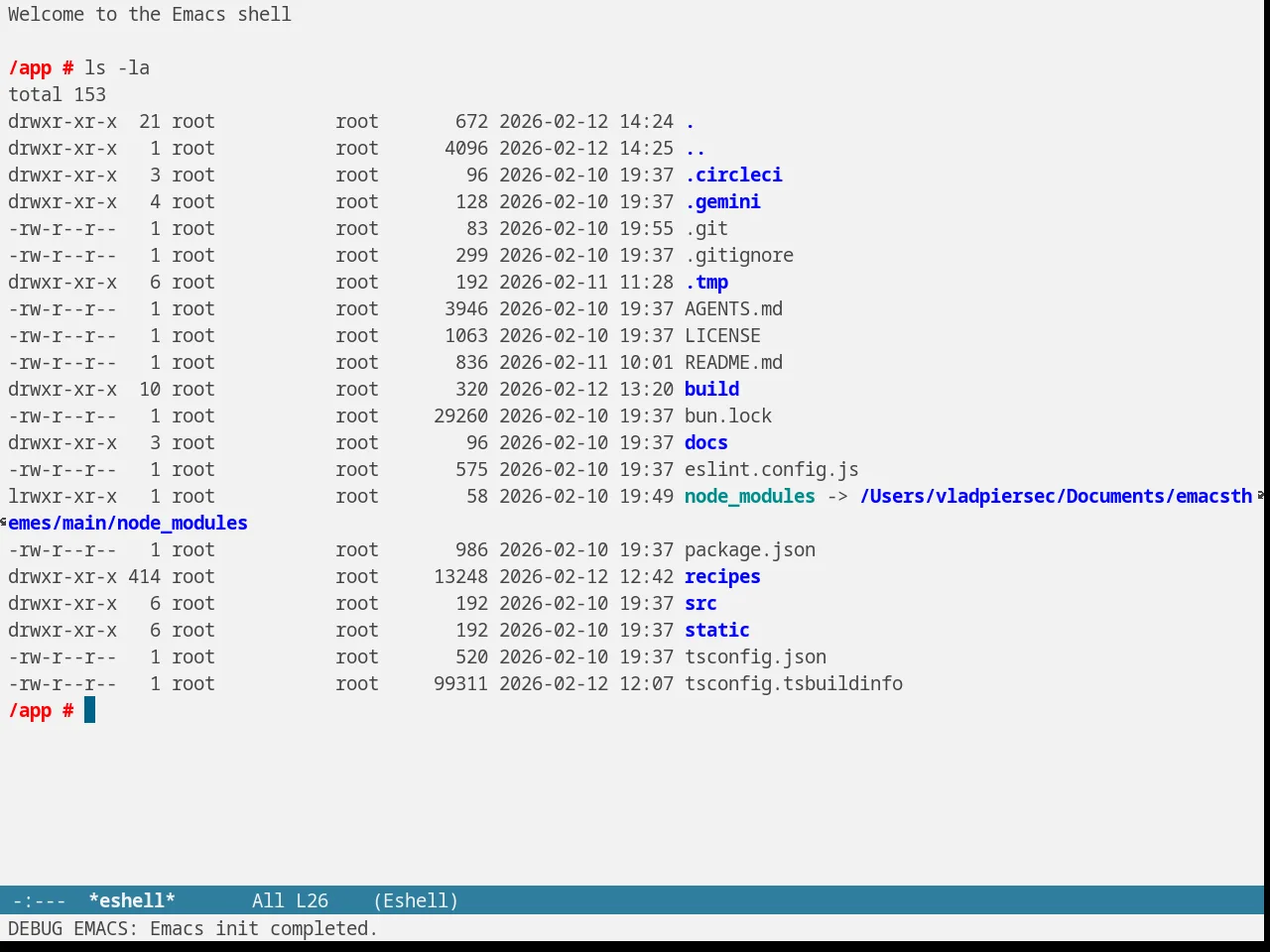Click the 'DEBUG EMACS: Emacs init completed.' message
1270x952 pixels.
(x=192, y=929)
